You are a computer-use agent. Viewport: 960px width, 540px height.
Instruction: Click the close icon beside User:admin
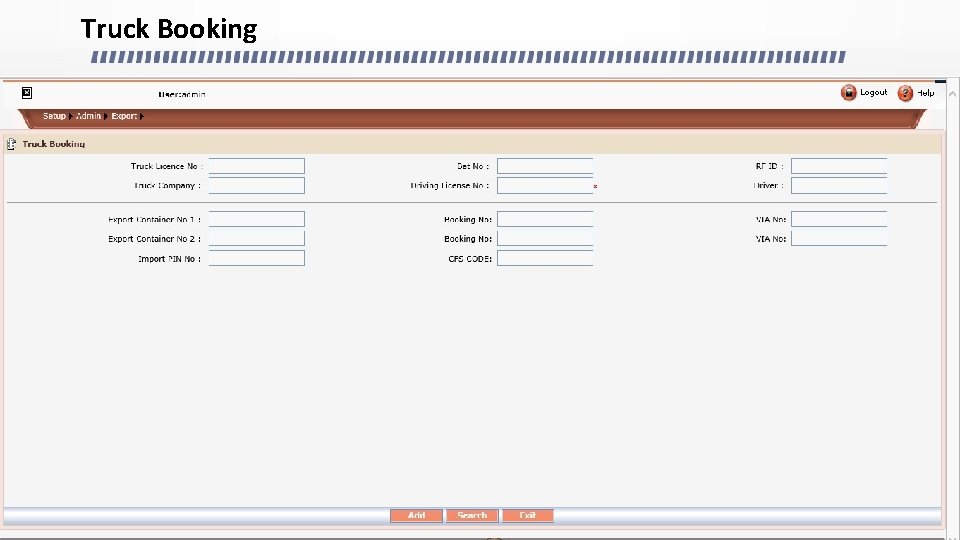[27, 92]
